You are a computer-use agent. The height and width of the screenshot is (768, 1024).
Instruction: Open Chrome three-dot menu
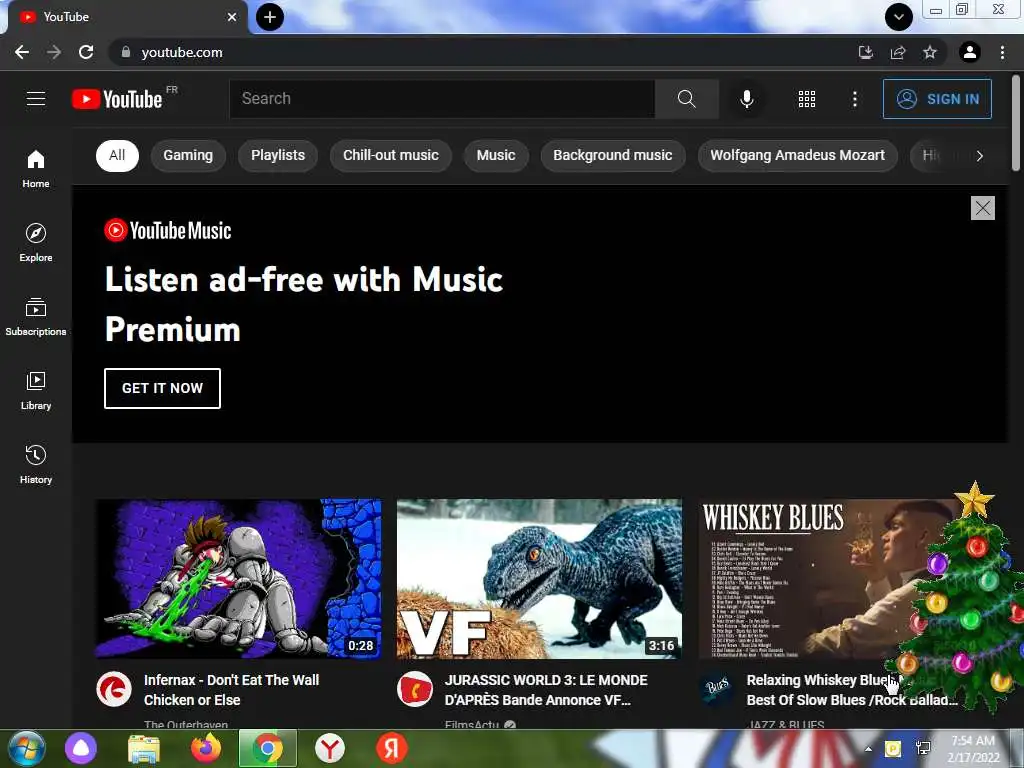click(x=1002, y=52)
